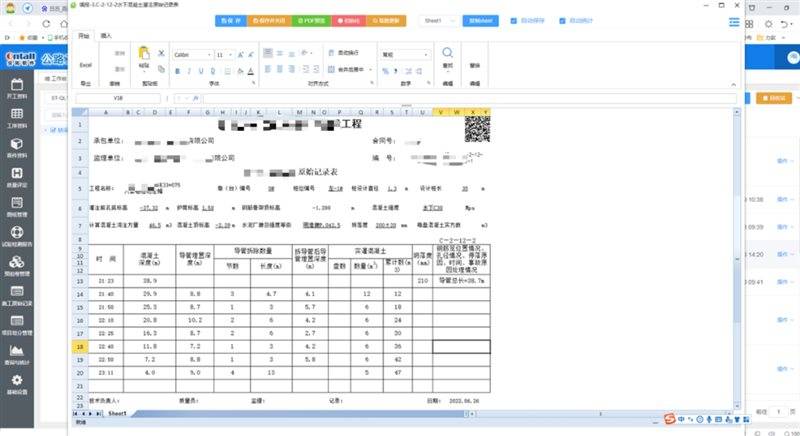Click the cell borders icon
800x436 pixels.
pos(228,71)
